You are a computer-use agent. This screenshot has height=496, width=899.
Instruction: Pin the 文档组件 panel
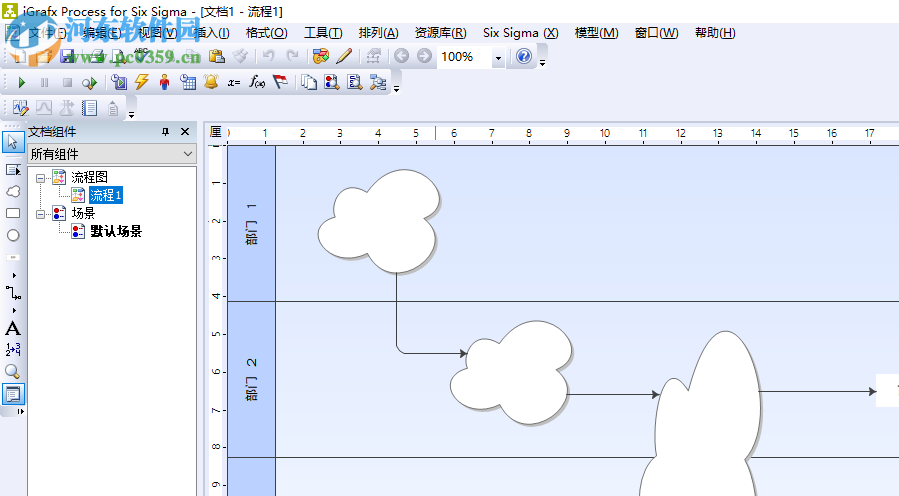pyautogui.click(x=165, y=132)
